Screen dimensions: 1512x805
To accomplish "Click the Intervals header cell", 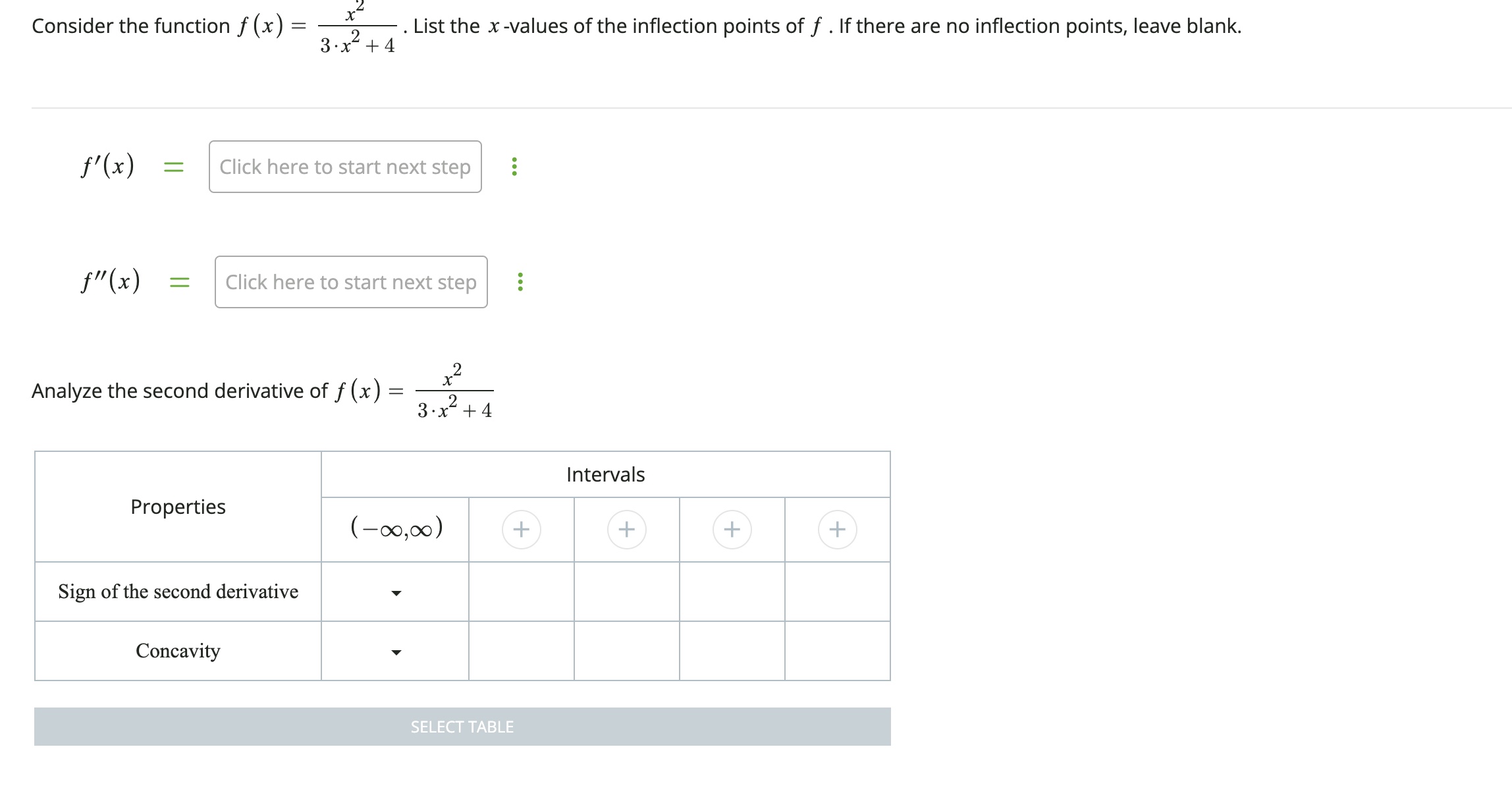I will pos(605,474).
